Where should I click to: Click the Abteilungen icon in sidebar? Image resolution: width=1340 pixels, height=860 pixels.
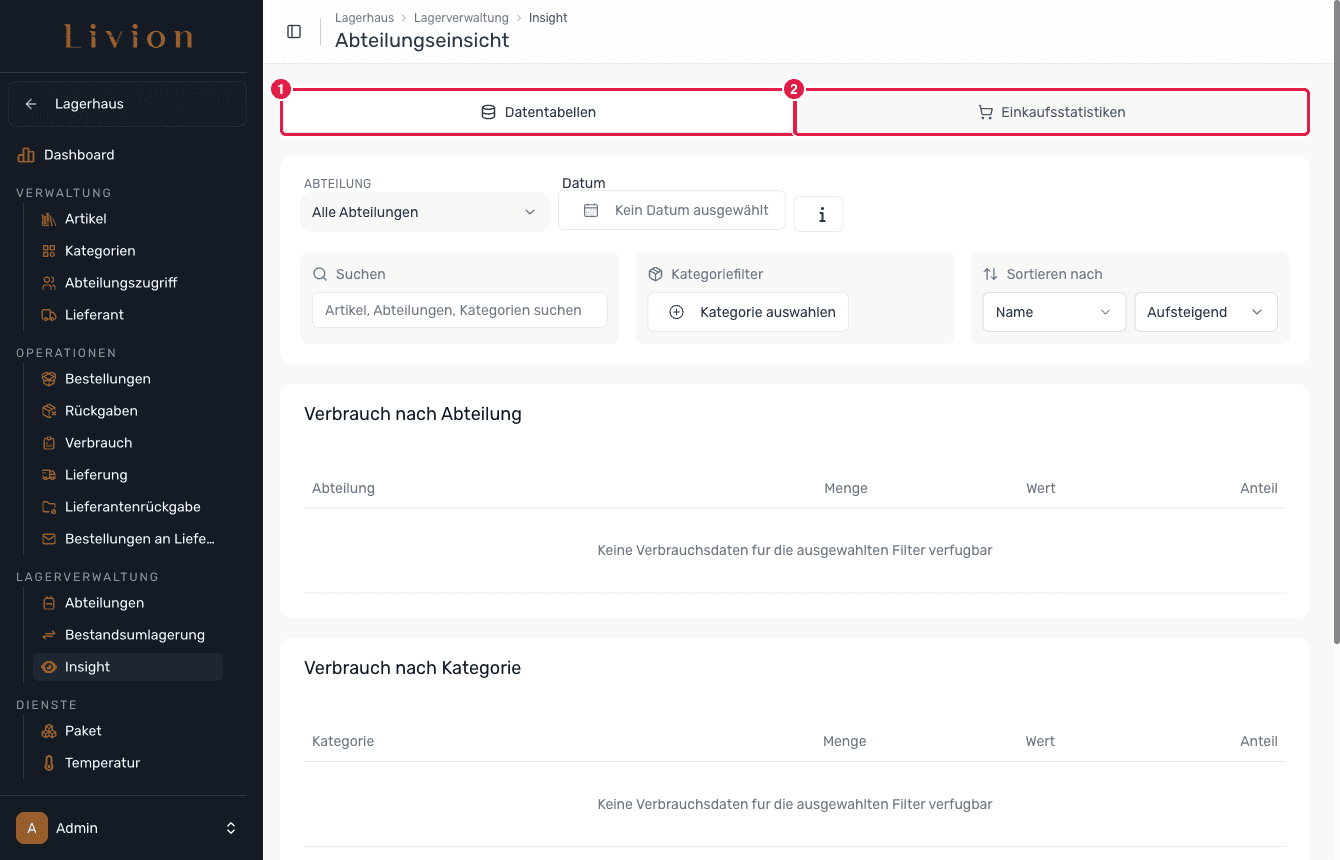tap(49, 603)
